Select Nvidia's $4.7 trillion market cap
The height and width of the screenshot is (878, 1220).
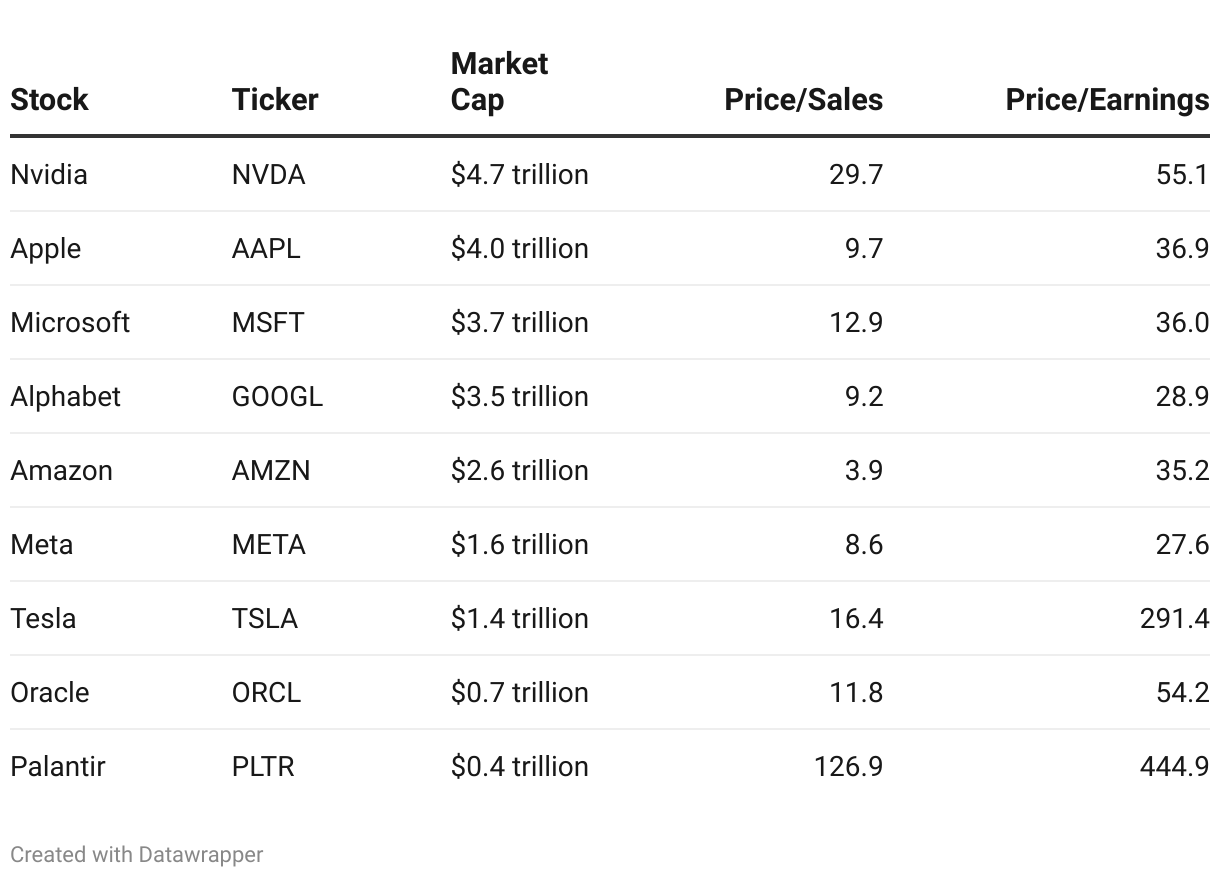(519, 175)
